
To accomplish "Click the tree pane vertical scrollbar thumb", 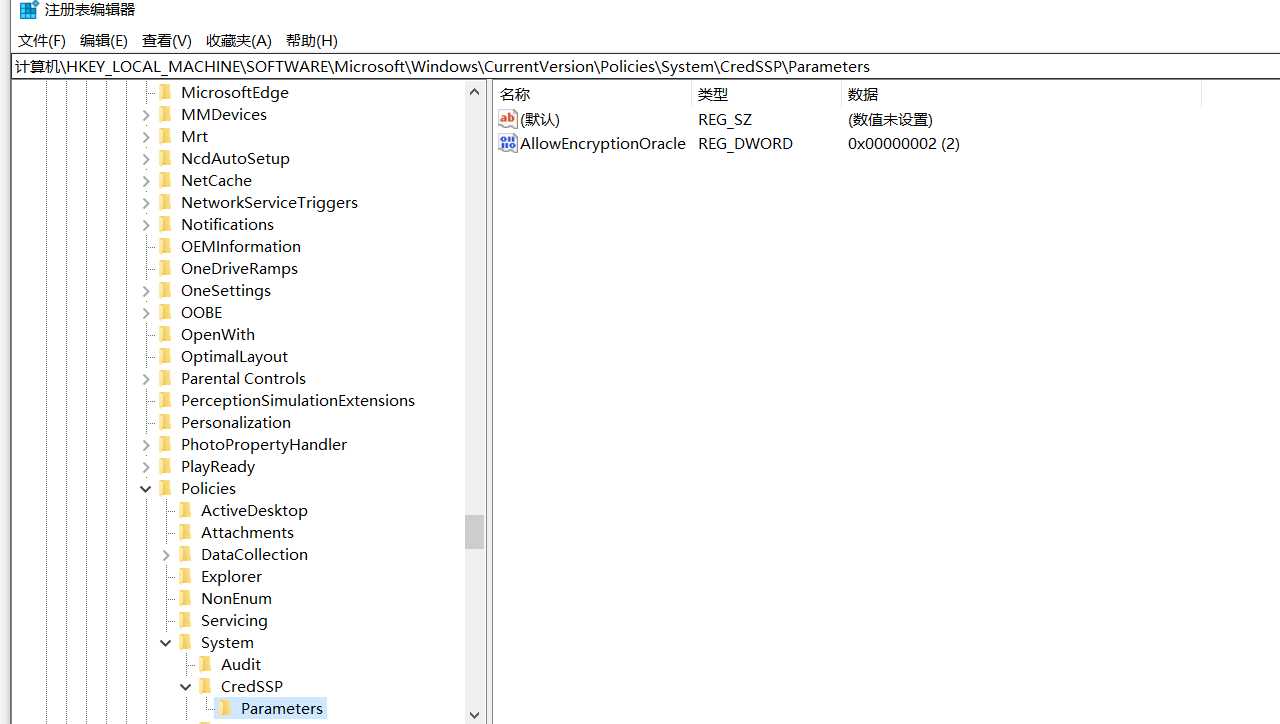I will 474,532.
